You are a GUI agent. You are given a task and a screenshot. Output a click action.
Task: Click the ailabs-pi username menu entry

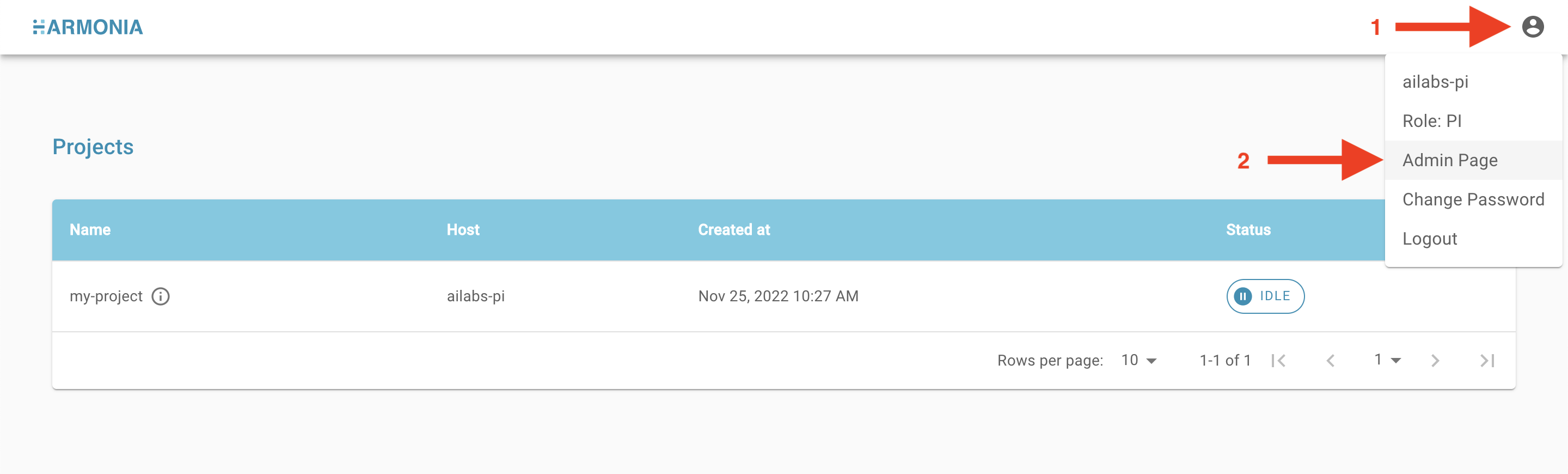point(1435,82)
